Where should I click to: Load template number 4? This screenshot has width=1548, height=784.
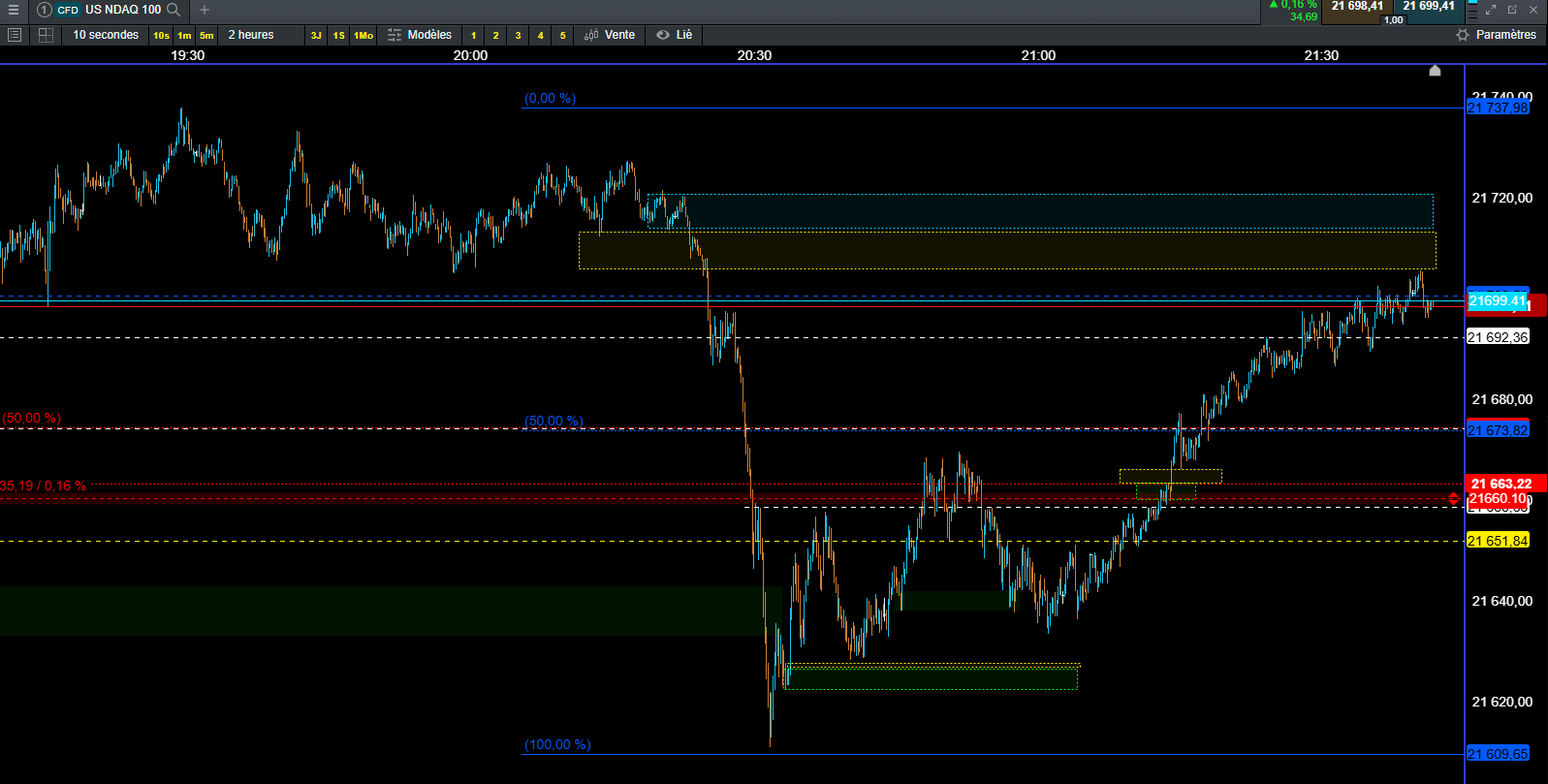click(540, 36)
